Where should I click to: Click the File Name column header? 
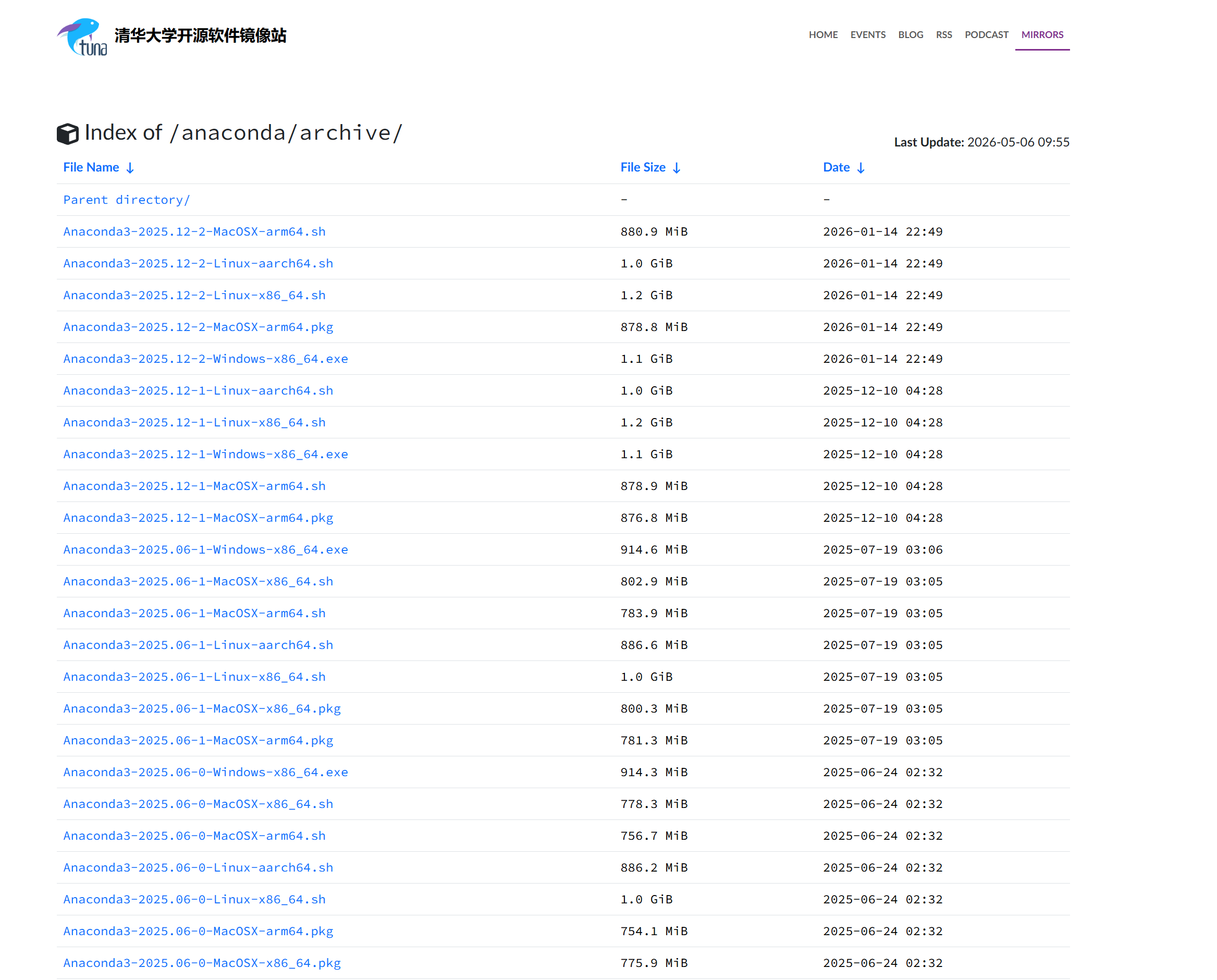pos(91,168)
